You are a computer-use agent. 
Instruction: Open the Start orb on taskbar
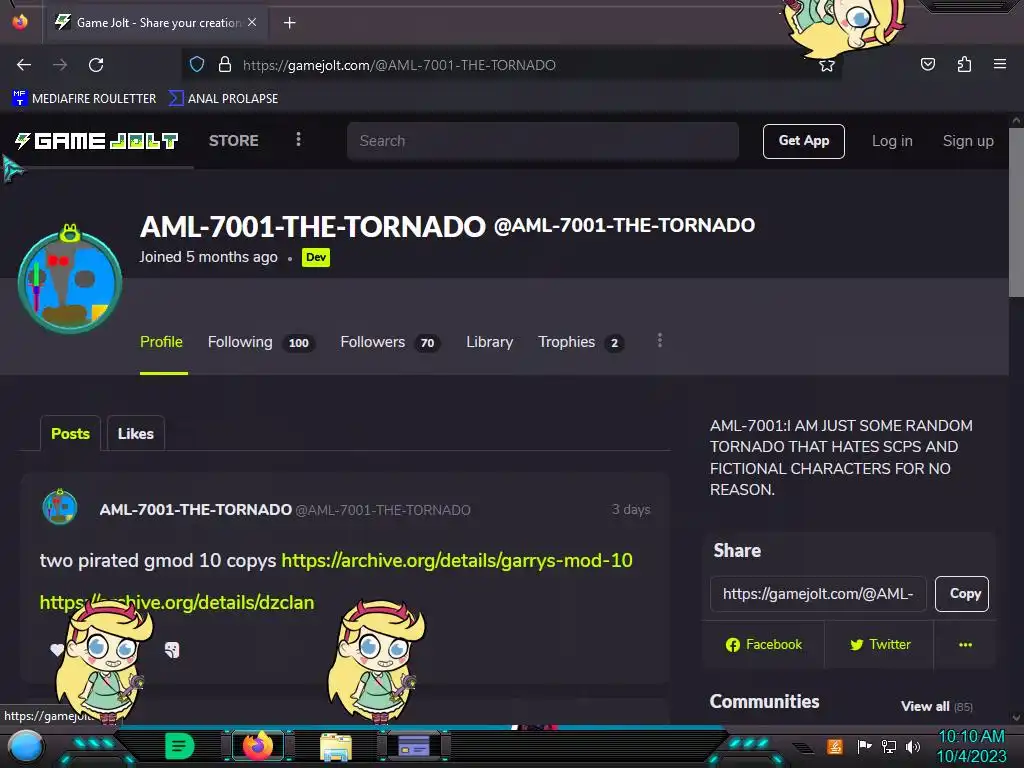[x=26, y=746]
